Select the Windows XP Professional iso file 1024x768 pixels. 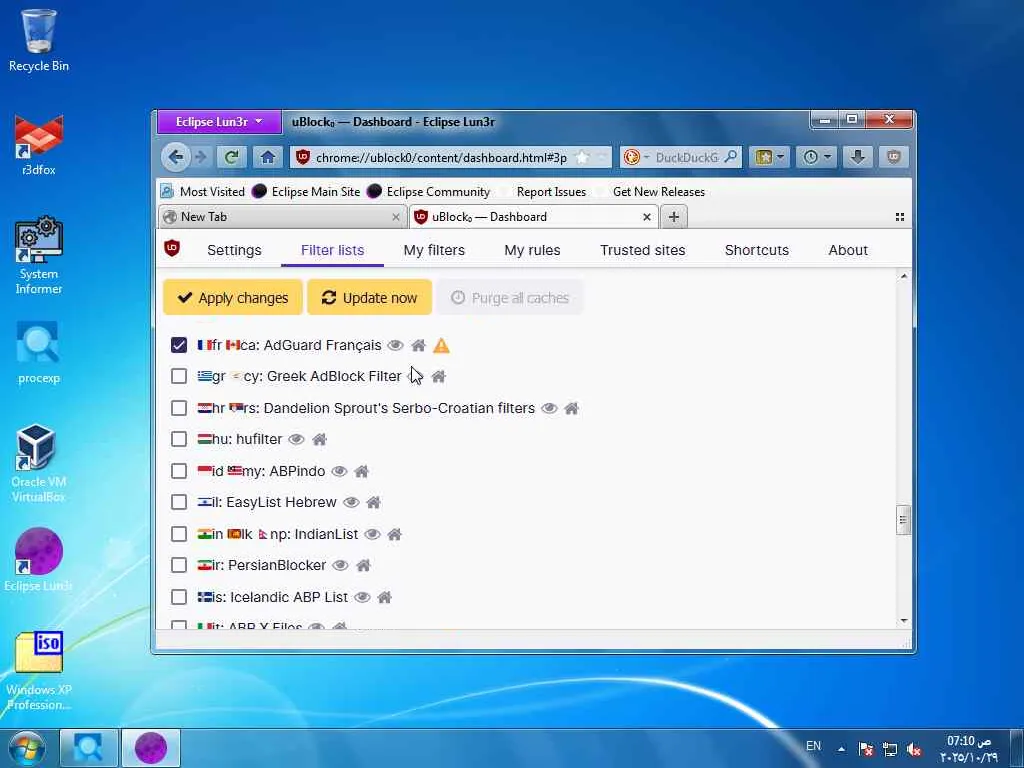coord(39,670)
